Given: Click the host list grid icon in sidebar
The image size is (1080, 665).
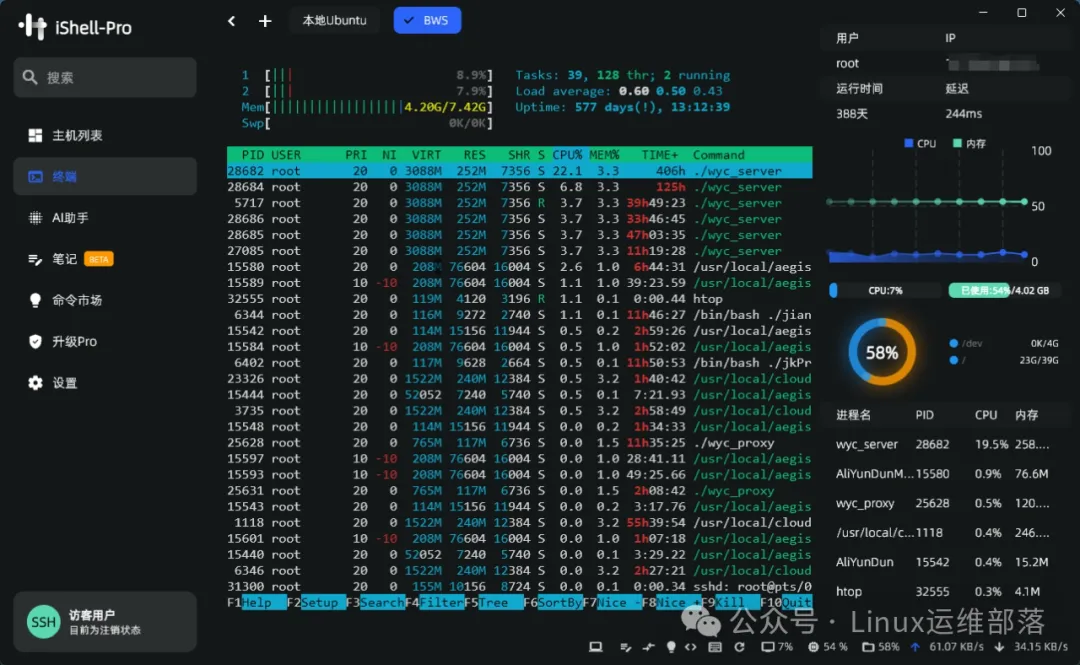Looking at the screenshot, I should (x=35, y=135).
